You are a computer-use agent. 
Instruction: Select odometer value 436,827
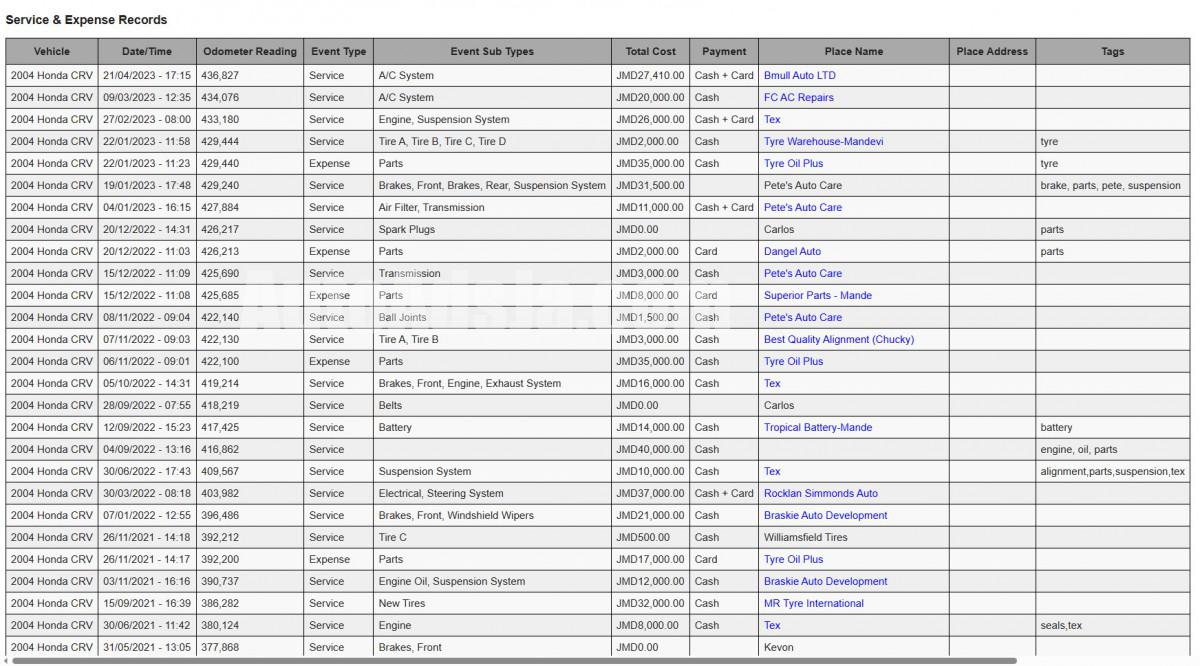[220, 75]
